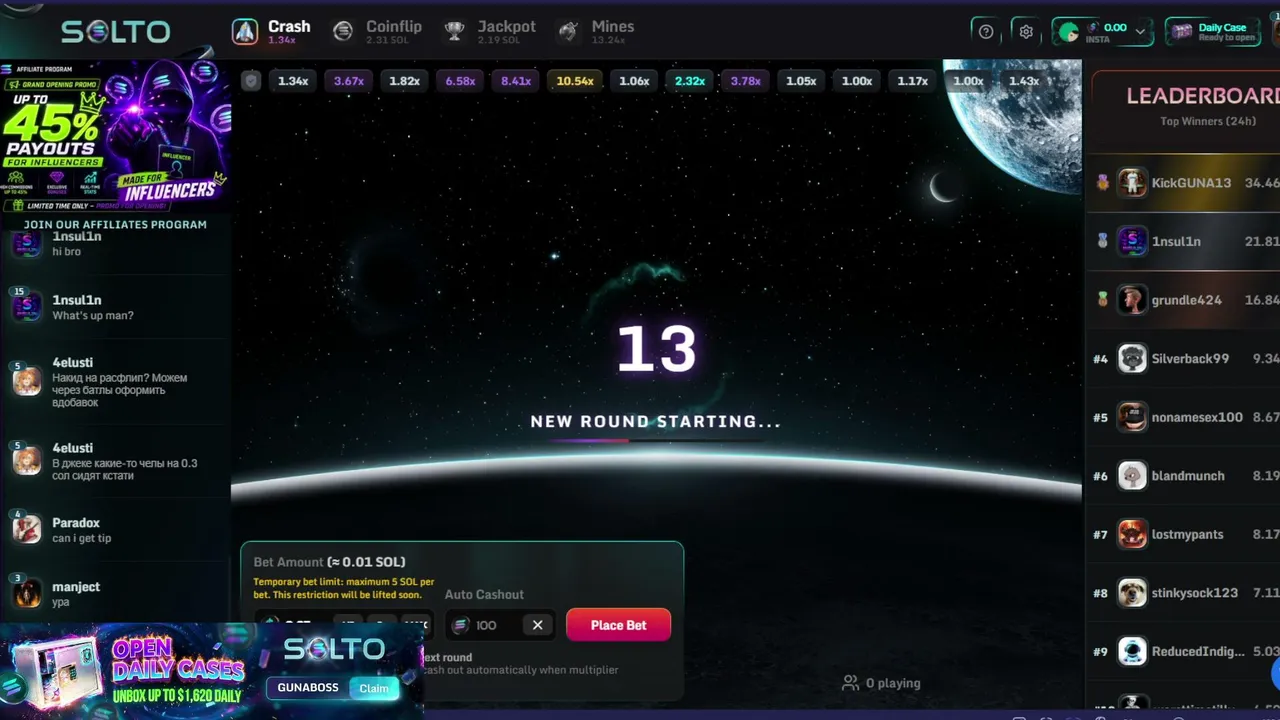Select the 1.43x crash history chip
The image size is (1280, 720).
click(x=1024, y=81)
